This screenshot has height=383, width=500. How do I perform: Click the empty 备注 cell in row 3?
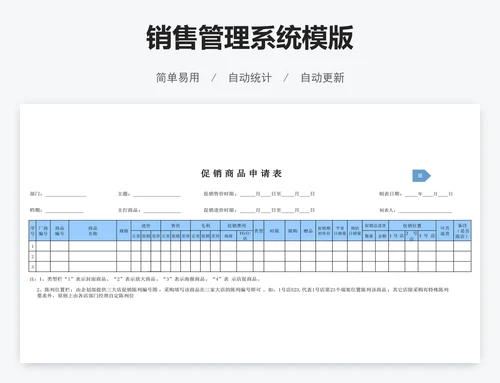point(462,267)
